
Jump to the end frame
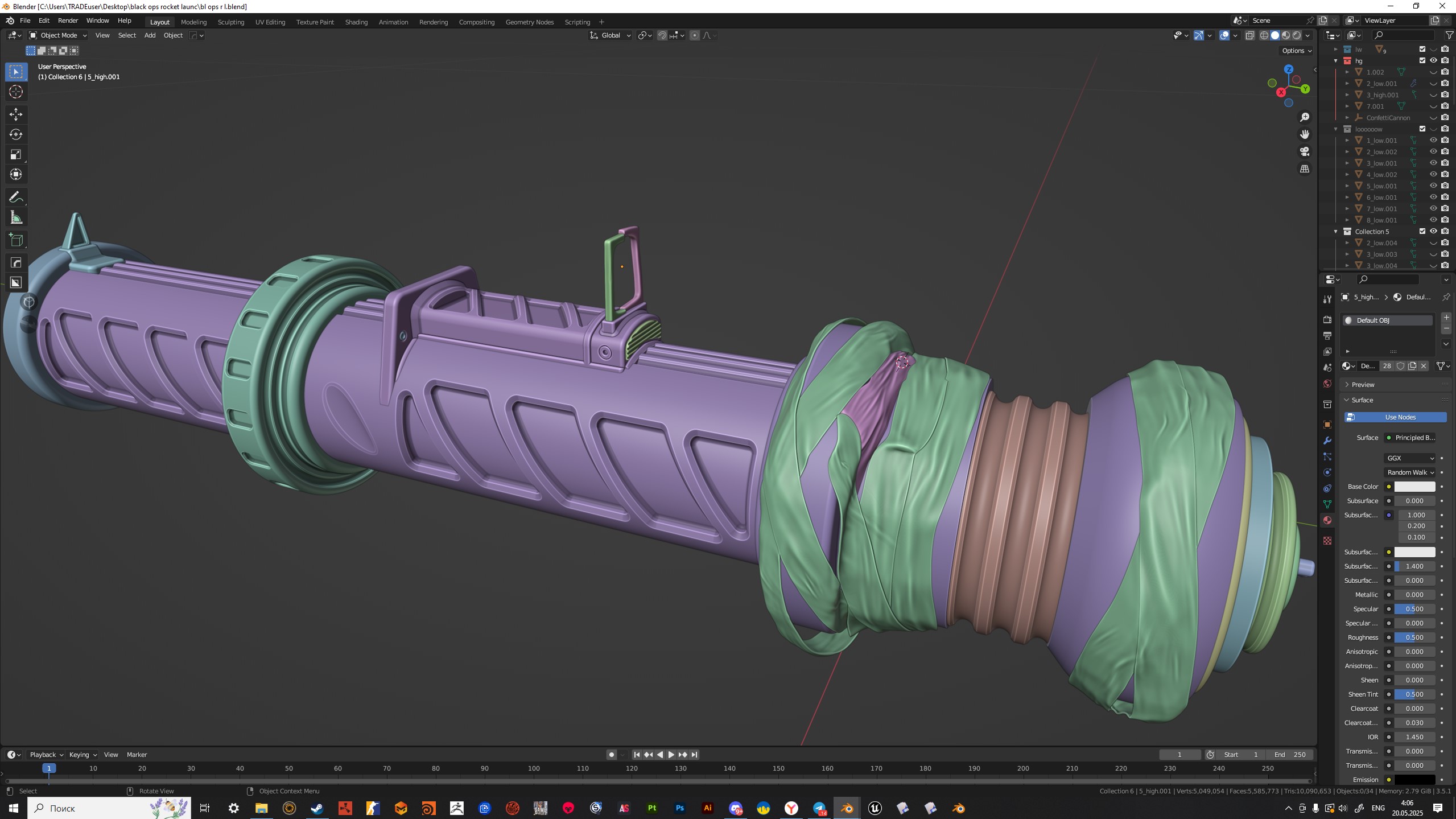click(x=694, y=755)
